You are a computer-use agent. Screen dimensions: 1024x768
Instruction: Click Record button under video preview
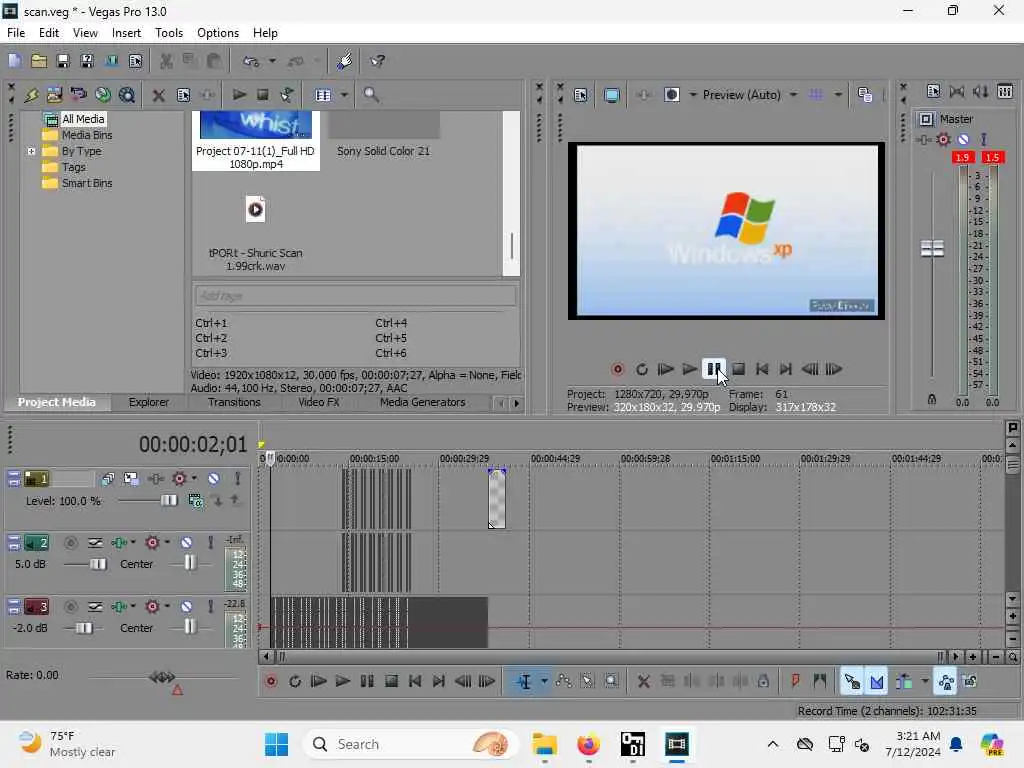coord(617,370)
